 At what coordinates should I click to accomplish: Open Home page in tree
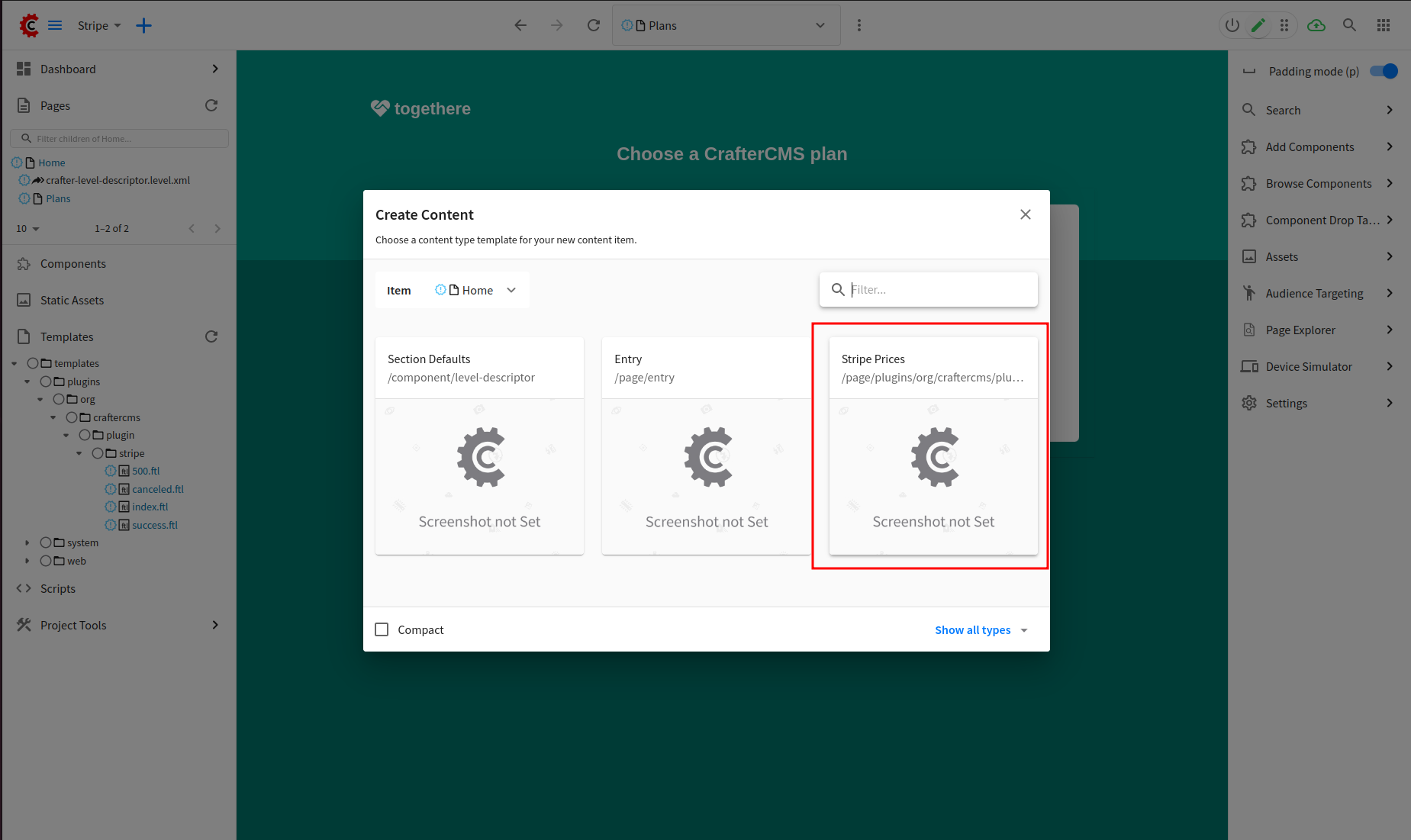(52, 163)
